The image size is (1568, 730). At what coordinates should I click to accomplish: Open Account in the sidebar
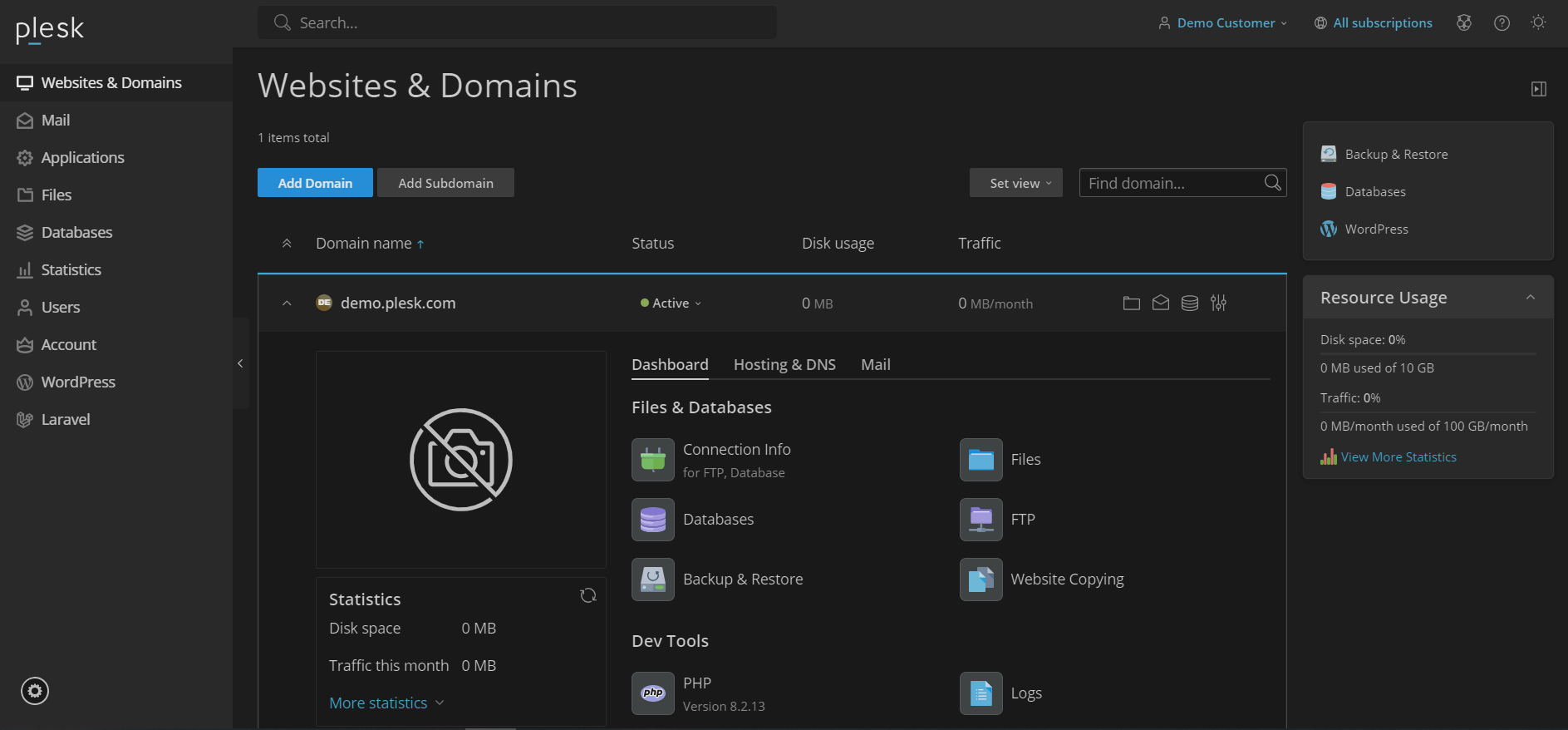116,344
